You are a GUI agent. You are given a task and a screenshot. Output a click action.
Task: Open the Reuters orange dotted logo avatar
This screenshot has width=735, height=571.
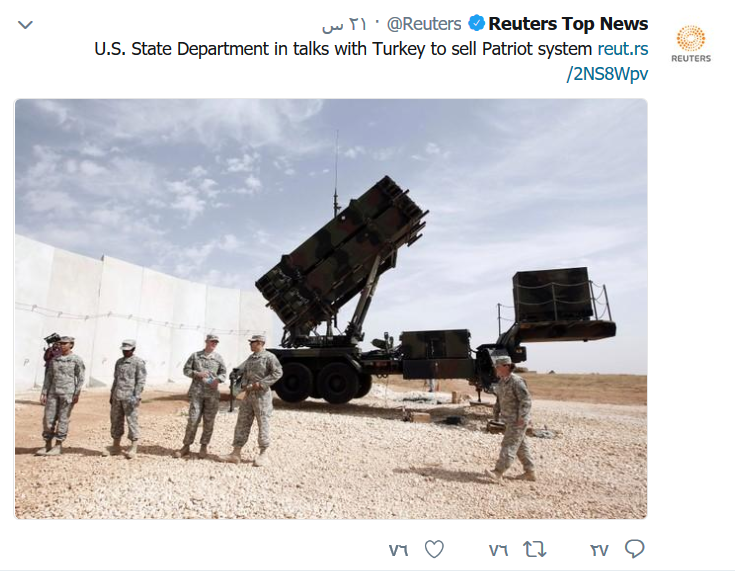click(691, 38)
